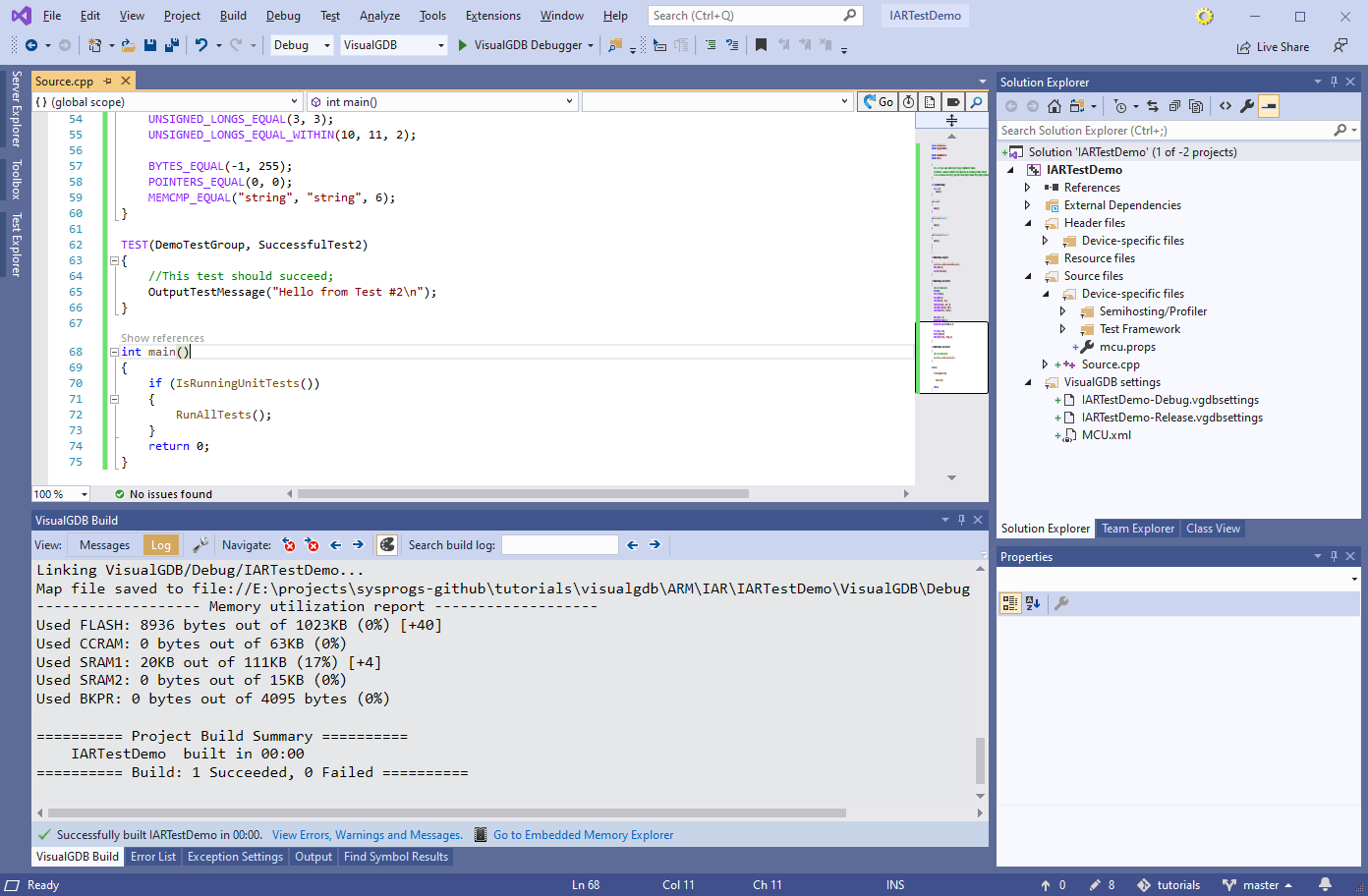
Task: Click the notifications bell in status bar
Action: pos(1326,884)
